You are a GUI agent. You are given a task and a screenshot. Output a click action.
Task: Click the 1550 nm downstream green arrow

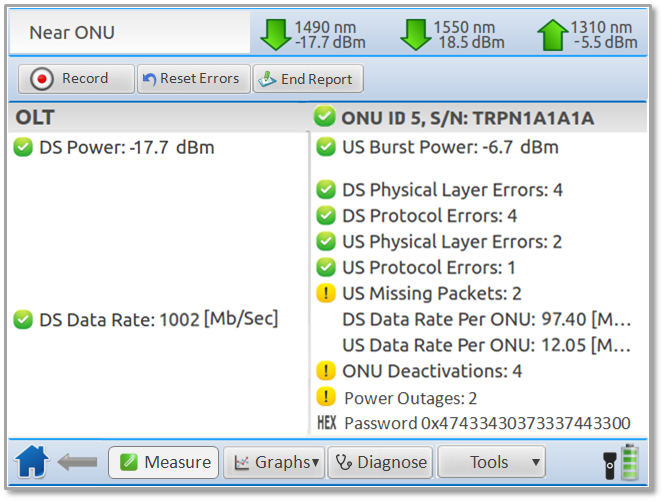[414, 34]
